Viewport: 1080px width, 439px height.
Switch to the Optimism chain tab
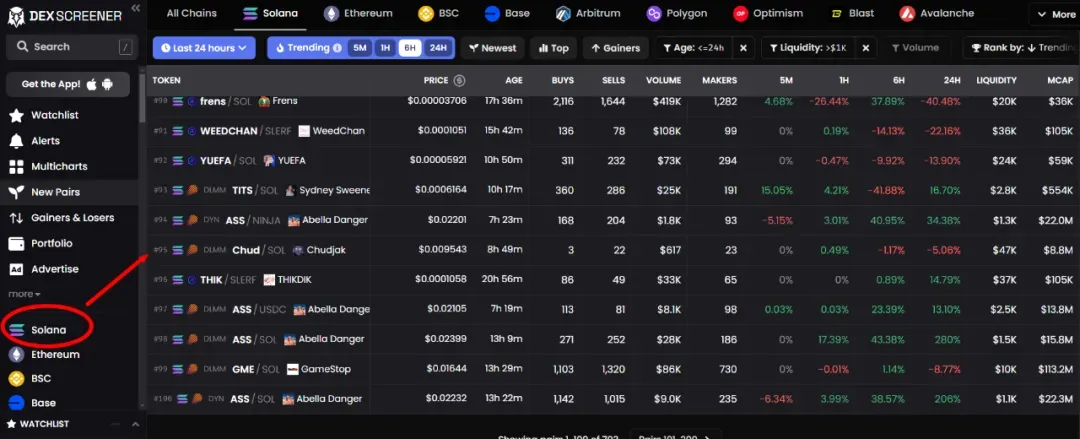pyautogui.click(x=768, y=13)
